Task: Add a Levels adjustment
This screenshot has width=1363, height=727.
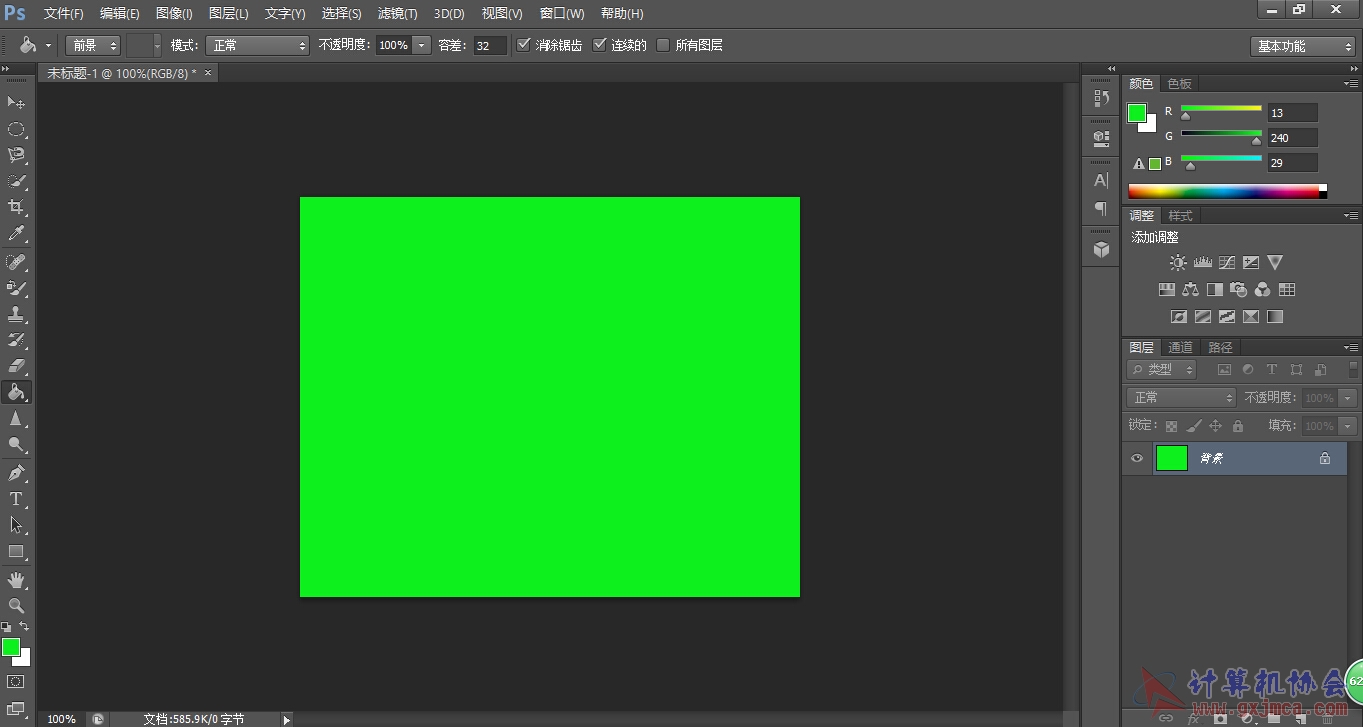Action: 1202,262
